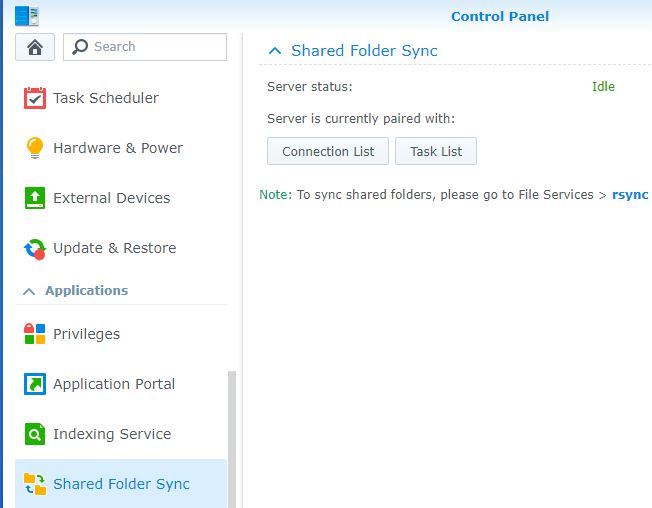Collapse the Applications section
Image resolution: width=652 pixels, height=508 pixels.
point(27,291)
